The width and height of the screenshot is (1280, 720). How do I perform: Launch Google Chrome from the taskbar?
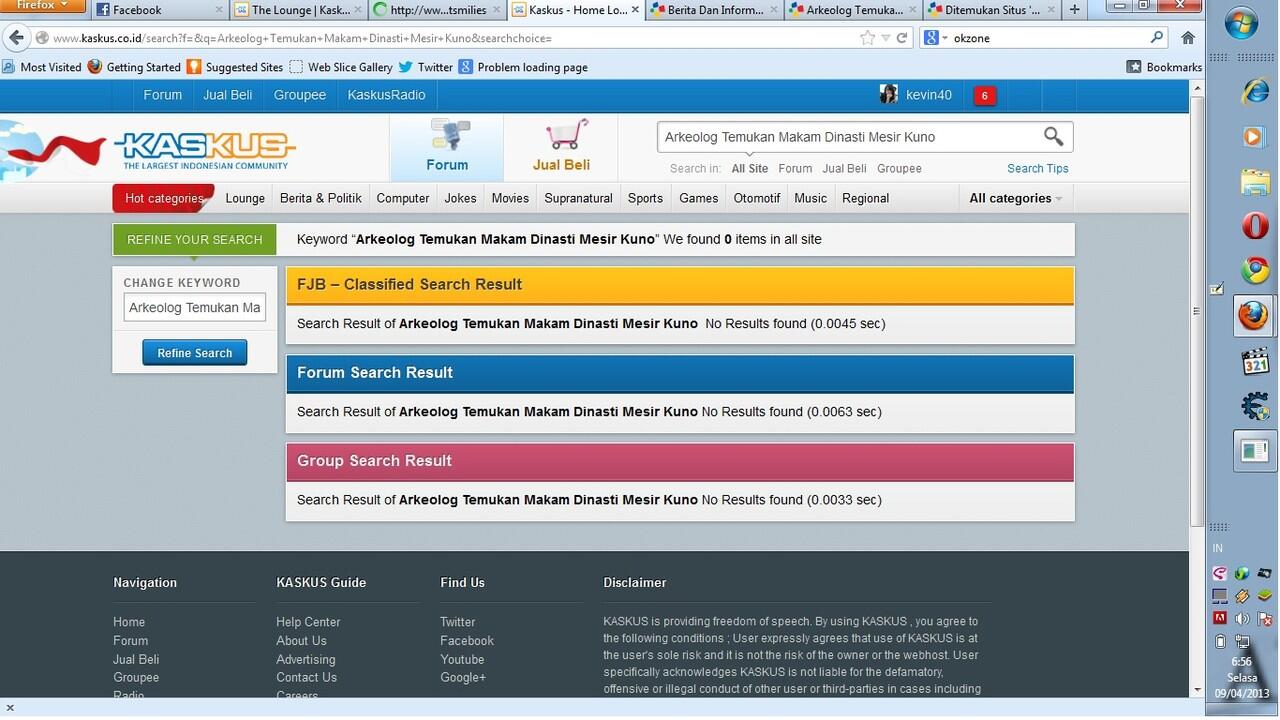pos(1255,271)
